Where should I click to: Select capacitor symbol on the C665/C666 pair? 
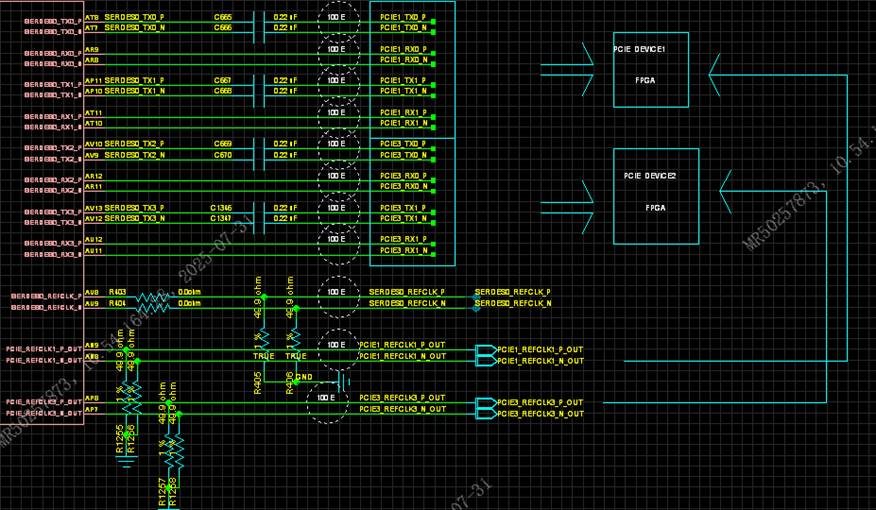point(259,27)
